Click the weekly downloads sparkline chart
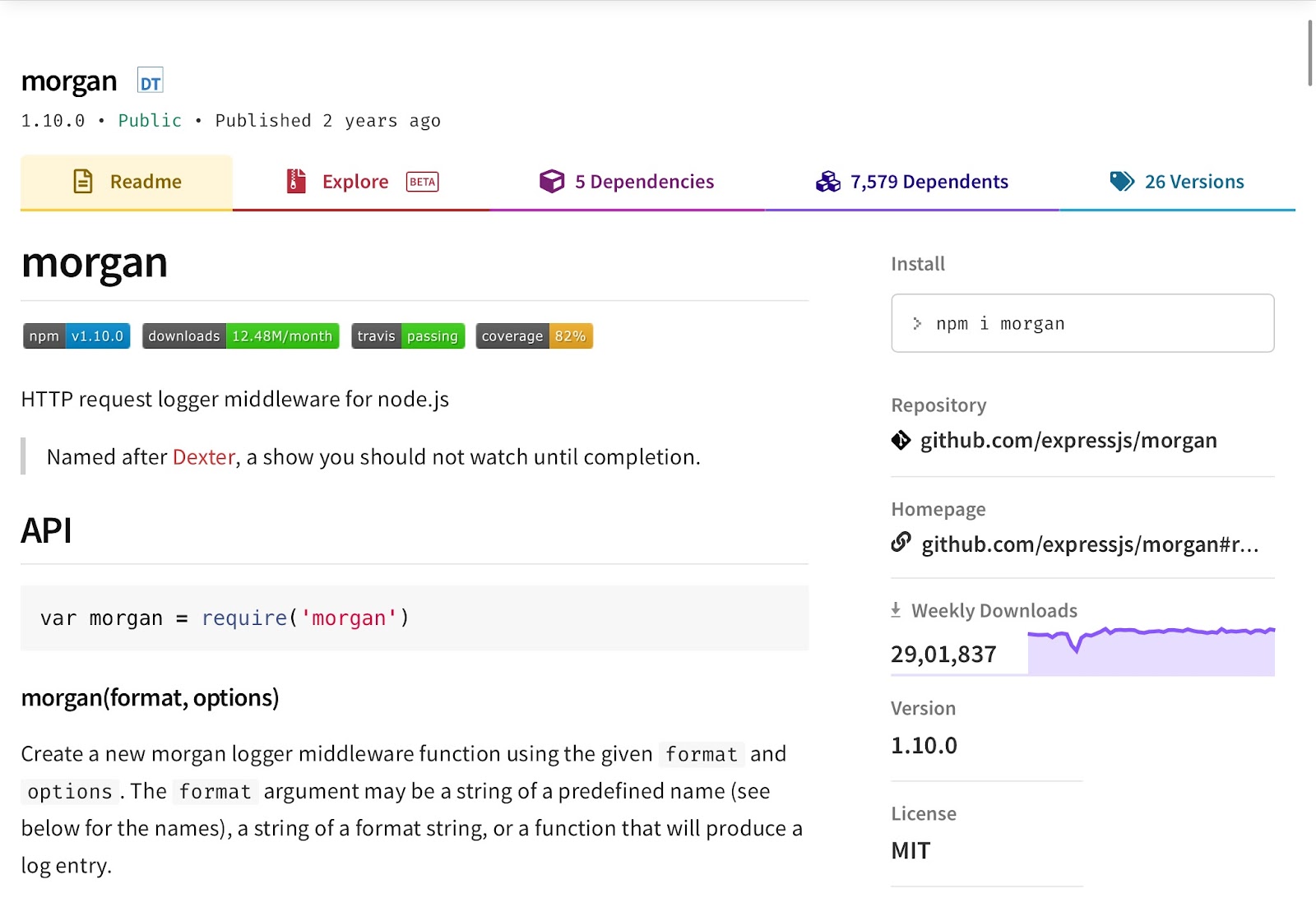 1151,651
